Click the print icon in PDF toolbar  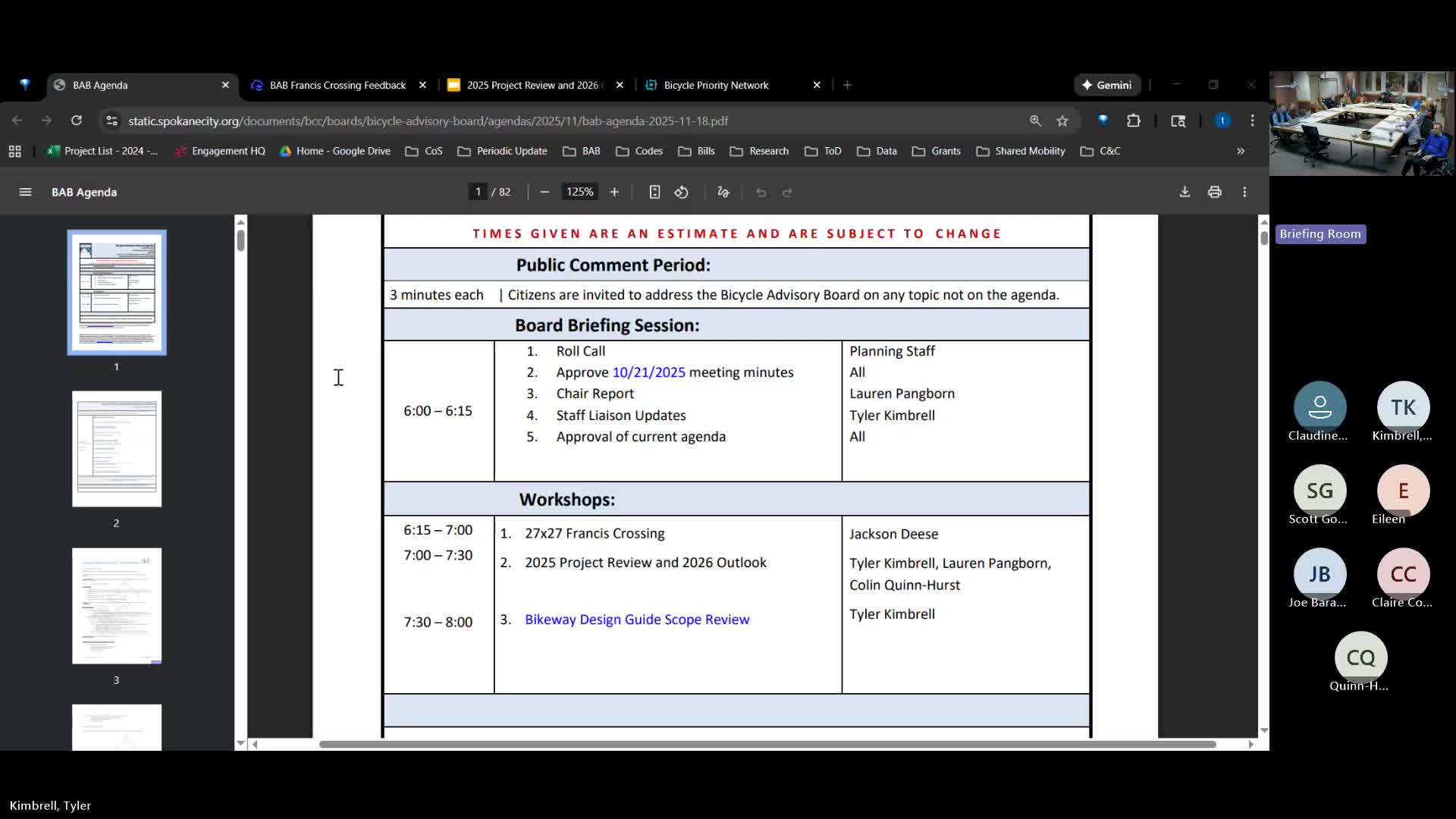(1214, 192)
